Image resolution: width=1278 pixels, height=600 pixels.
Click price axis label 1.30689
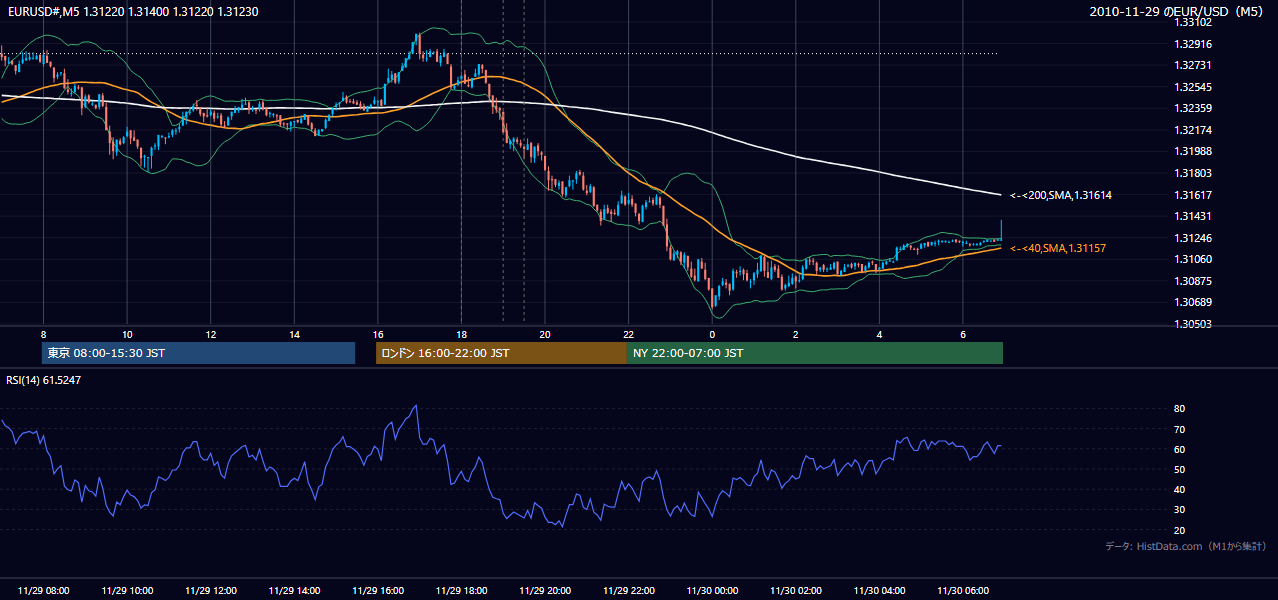(1192, 302)
